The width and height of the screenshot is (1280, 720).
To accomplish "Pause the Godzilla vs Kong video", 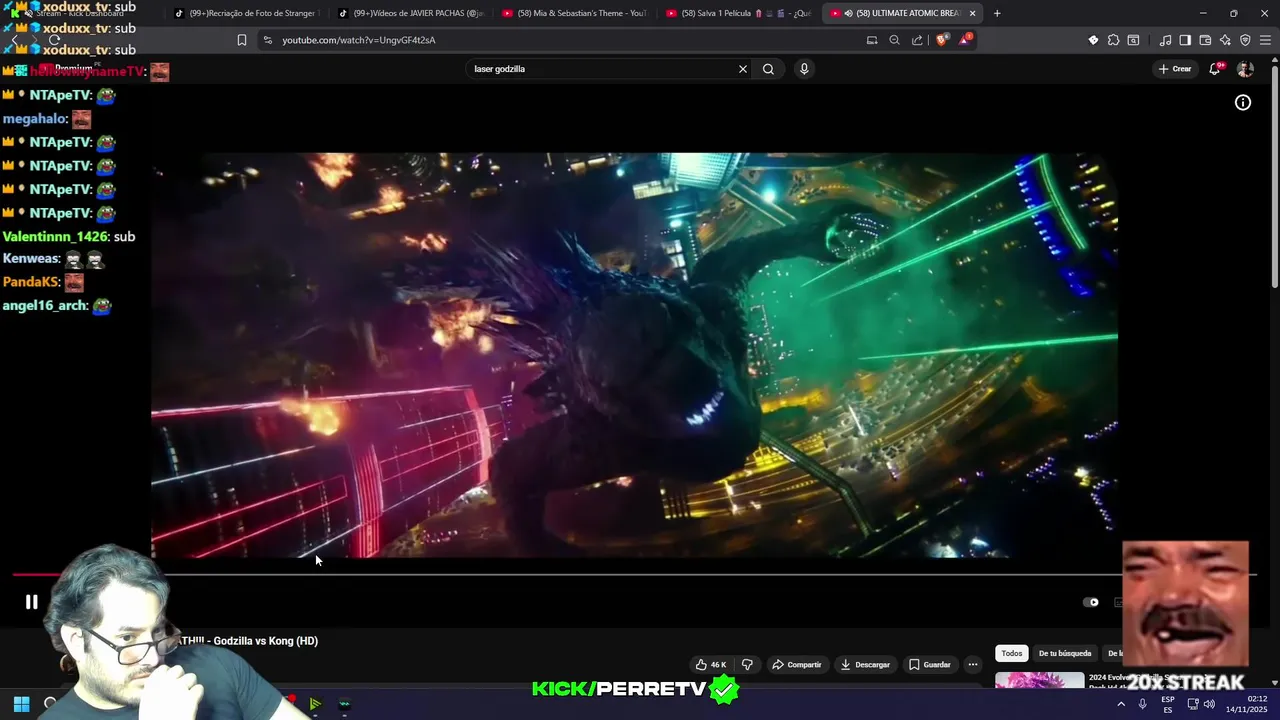I will [31, 602].
